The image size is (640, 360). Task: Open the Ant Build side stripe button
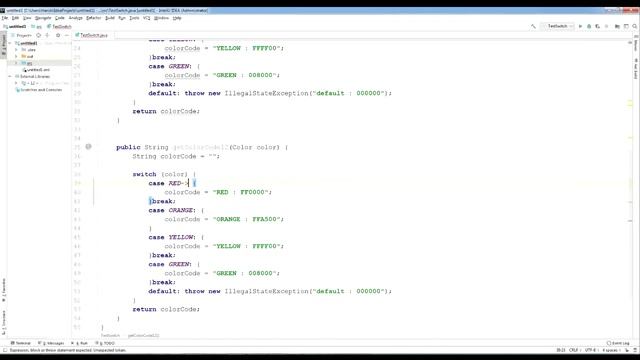point(636,69)
